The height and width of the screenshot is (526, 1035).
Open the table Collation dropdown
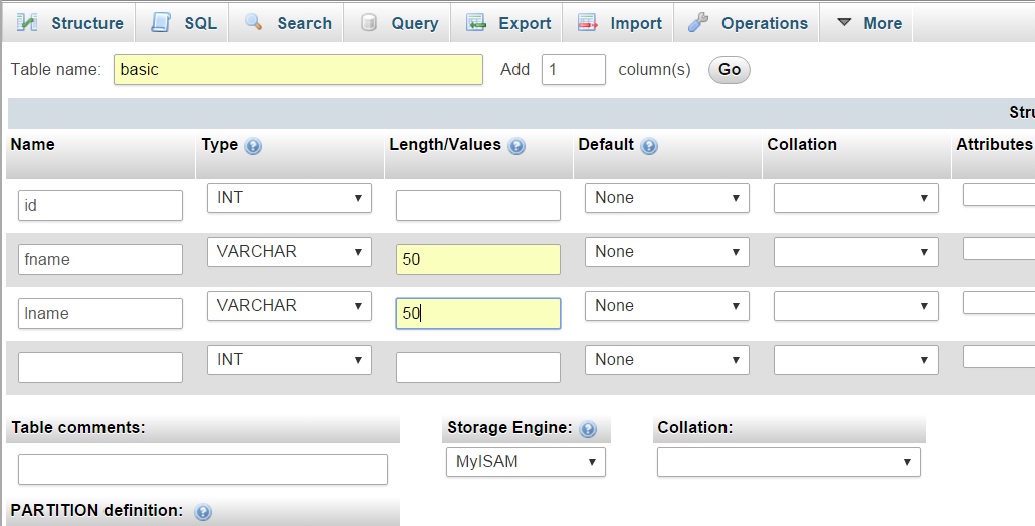point(789,462)
